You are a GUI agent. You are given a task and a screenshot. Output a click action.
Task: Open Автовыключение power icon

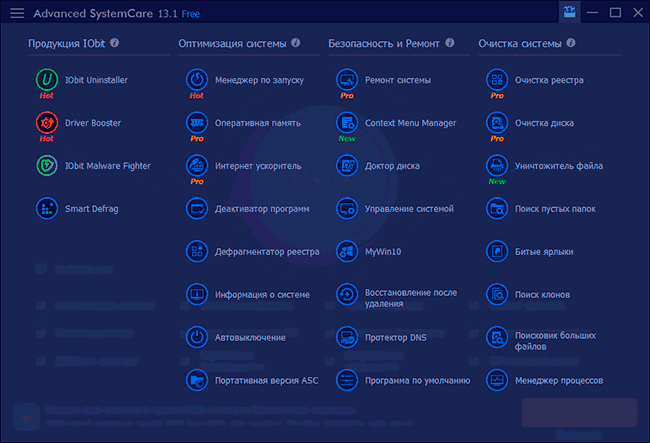tap(197, 337)
